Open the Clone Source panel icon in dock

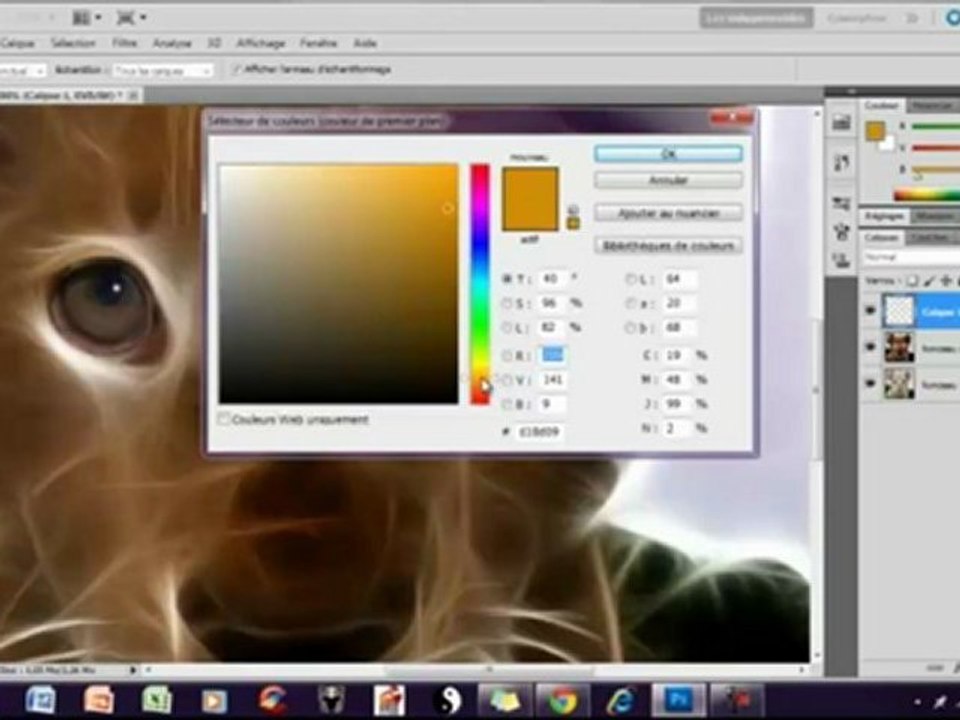click(x=841, y=232)
